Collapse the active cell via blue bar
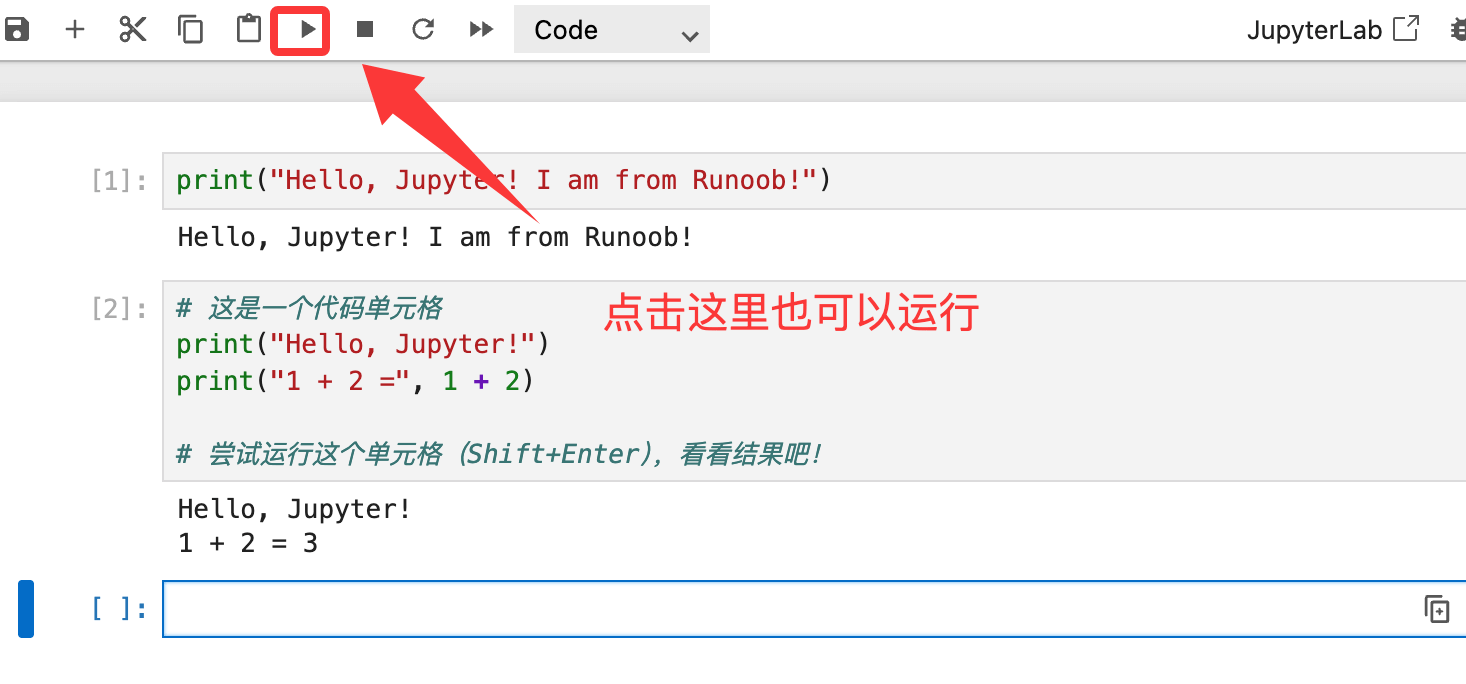This screenshot has height=684, width=1466. 26,609
